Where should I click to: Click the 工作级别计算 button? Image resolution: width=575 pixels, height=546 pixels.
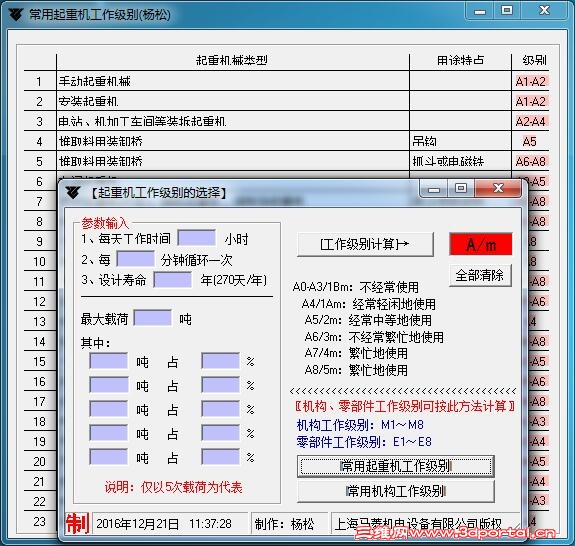point(365,244)
